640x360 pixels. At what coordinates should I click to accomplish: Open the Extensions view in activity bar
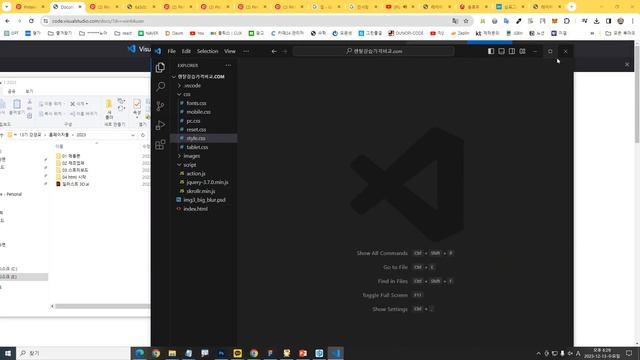[160, 144]
